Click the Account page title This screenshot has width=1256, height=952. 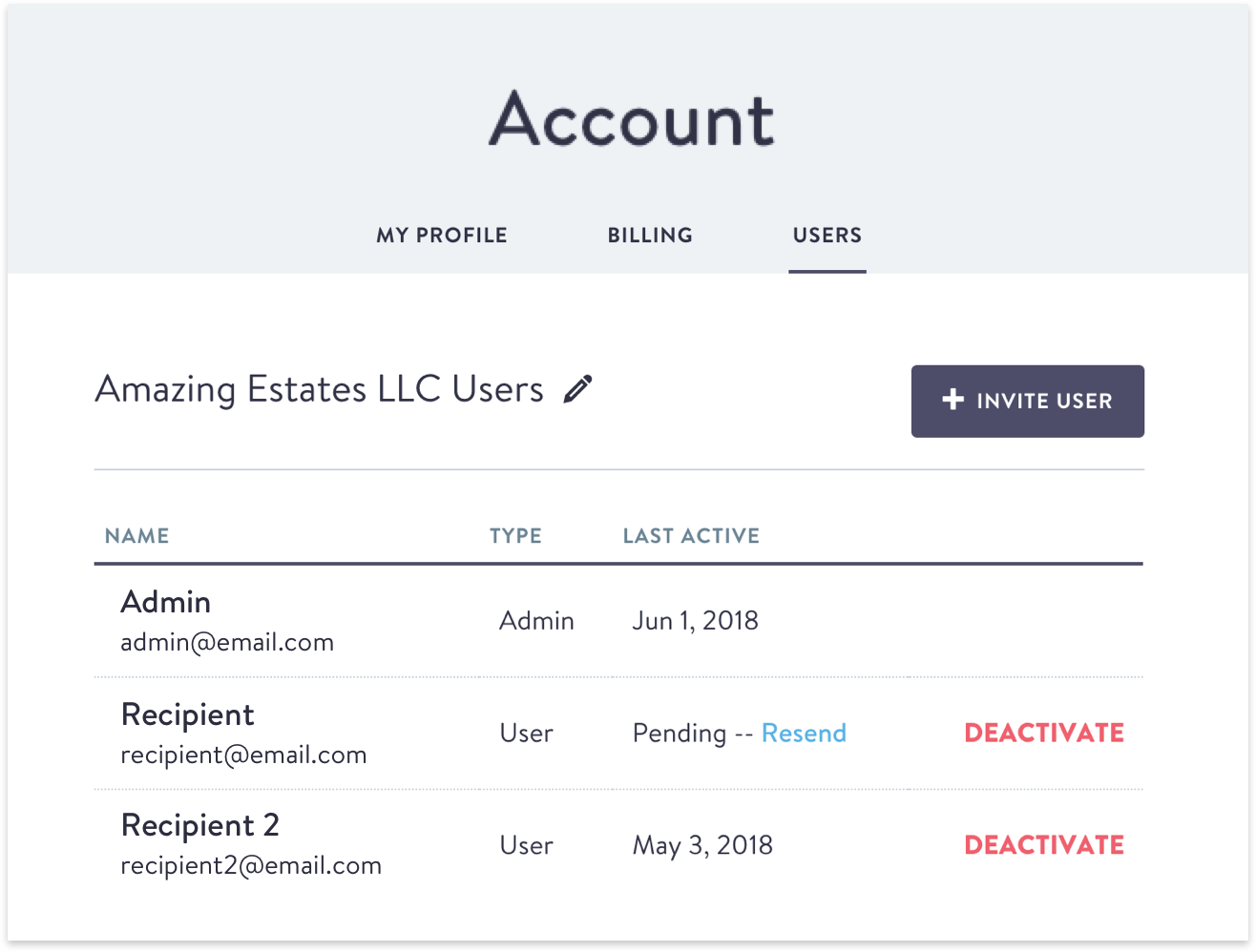pyautogui.click(x=632, y=119)
